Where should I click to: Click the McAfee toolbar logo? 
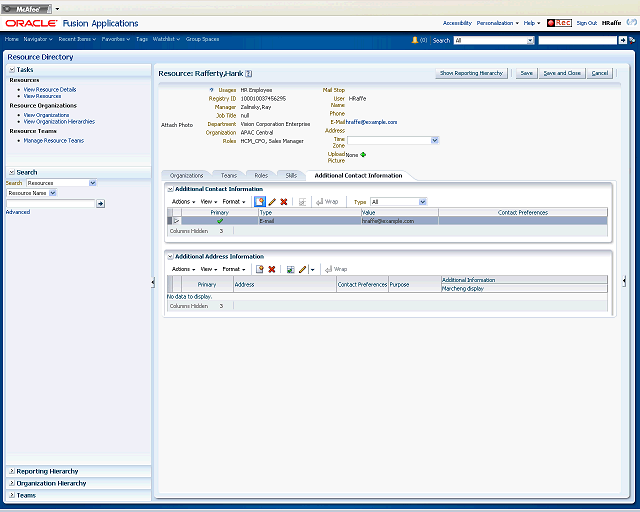tap(26, 9)
